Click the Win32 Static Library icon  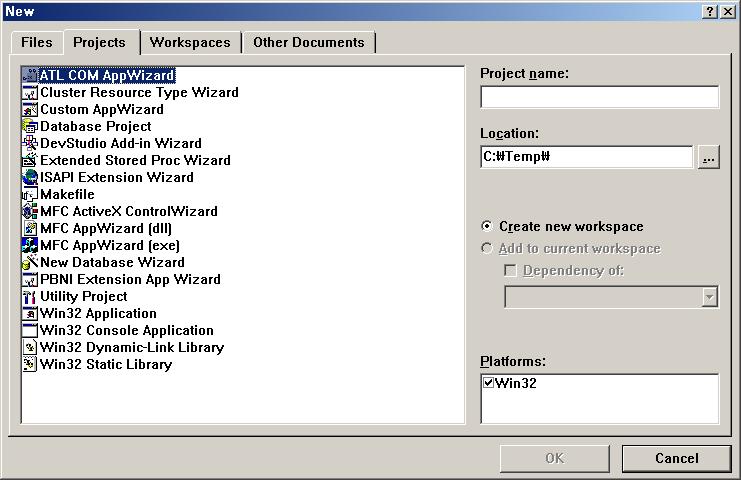click(30, 364)
